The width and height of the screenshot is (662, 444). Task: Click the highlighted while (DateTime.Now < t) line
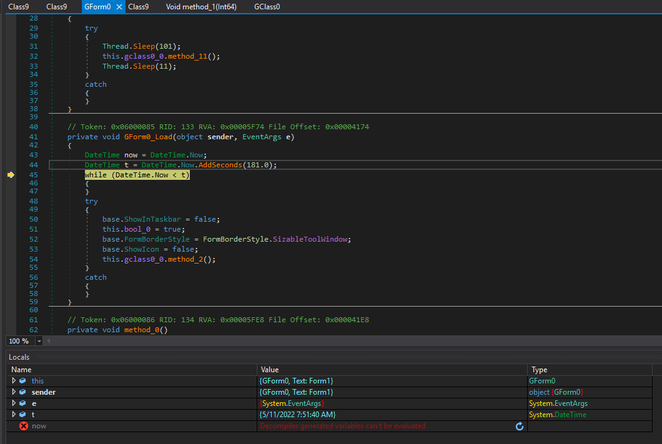pos(137,175)
